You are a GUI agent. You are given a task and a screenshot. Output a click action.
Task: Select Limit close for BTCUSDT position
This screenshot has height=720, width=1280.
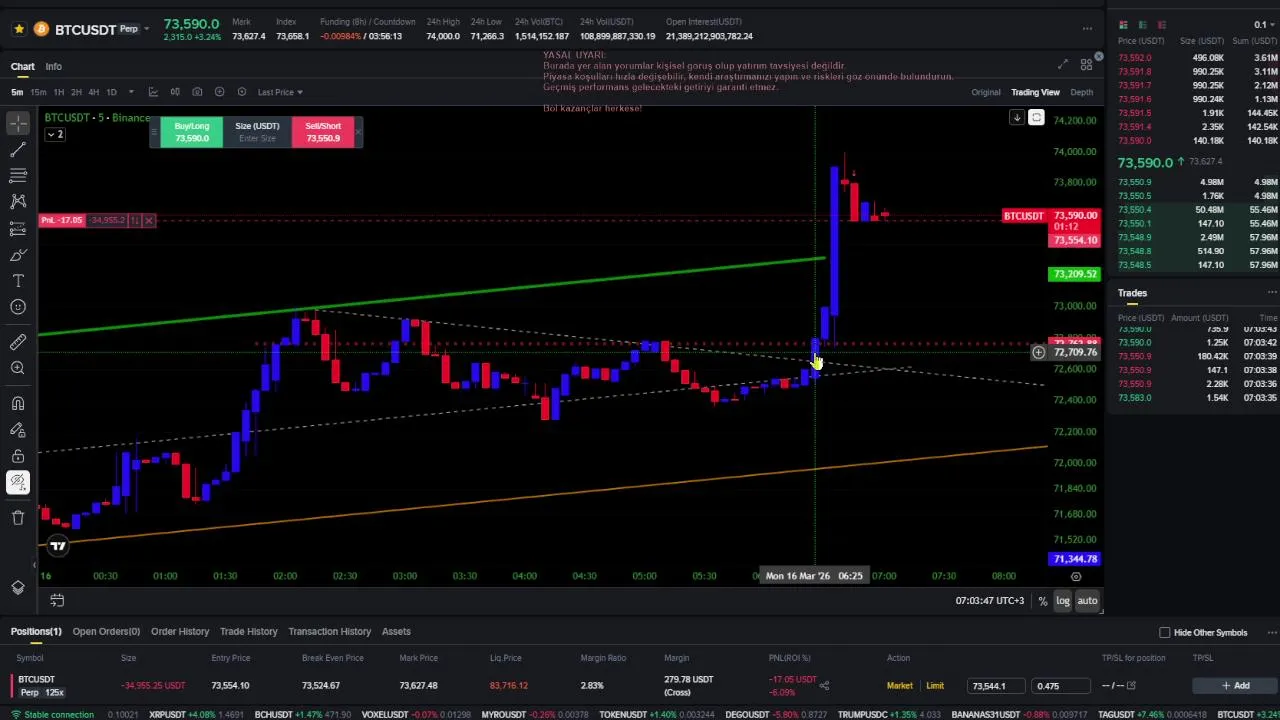(x=935, y=686)
